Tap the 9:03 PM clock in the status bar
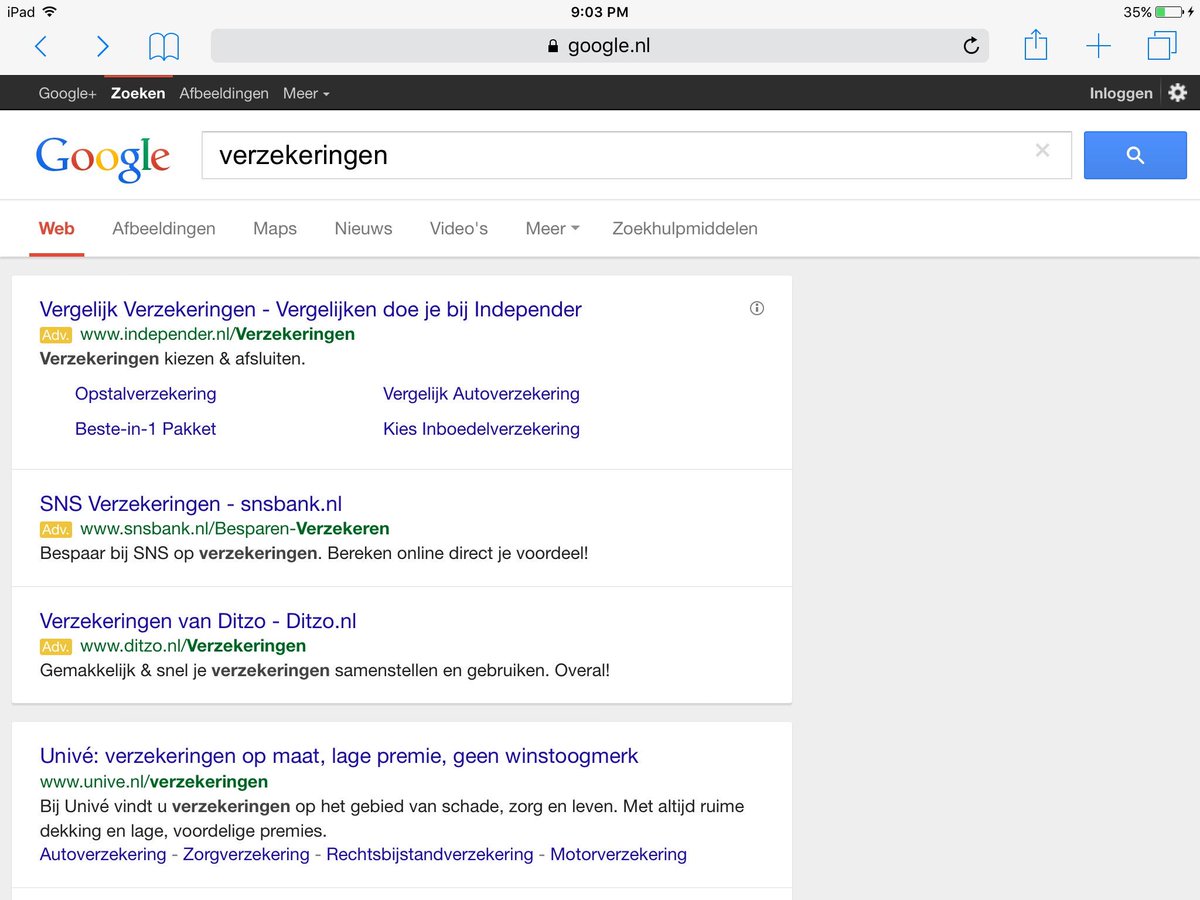 click(599, 12)
